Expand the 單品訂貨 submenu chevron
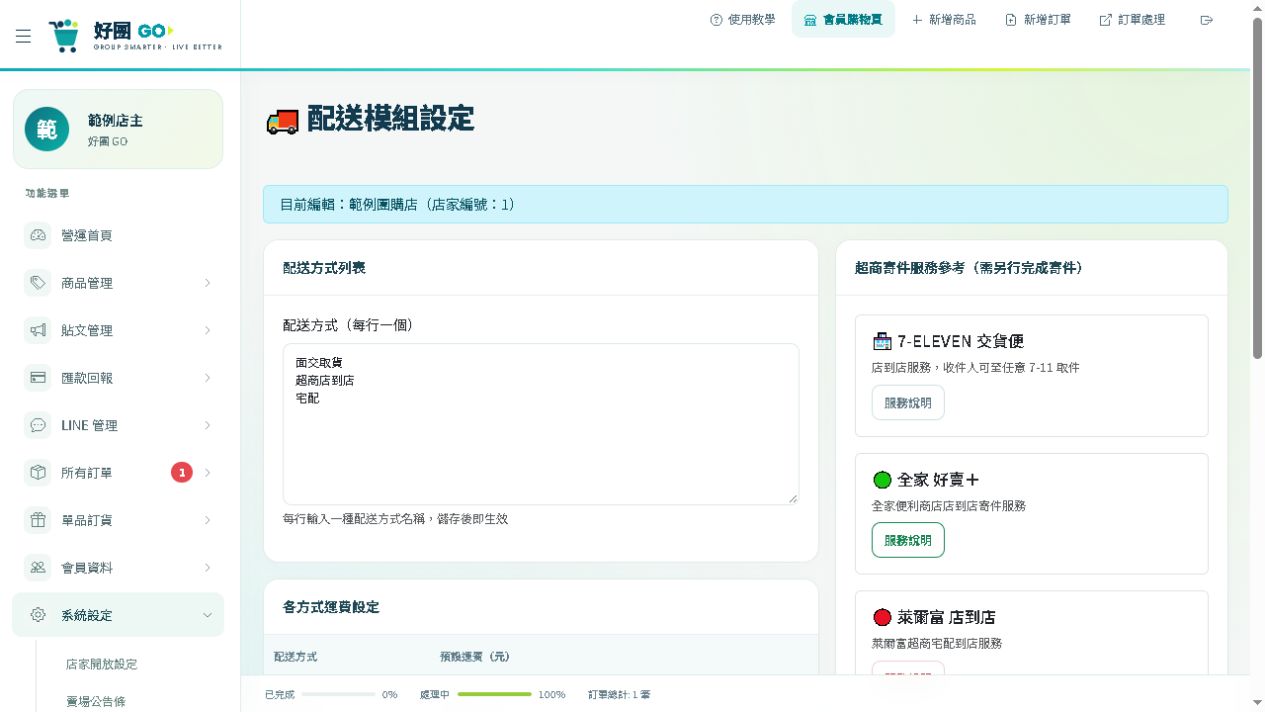Viewport: 1265px width, 712px height. (207, 520)
